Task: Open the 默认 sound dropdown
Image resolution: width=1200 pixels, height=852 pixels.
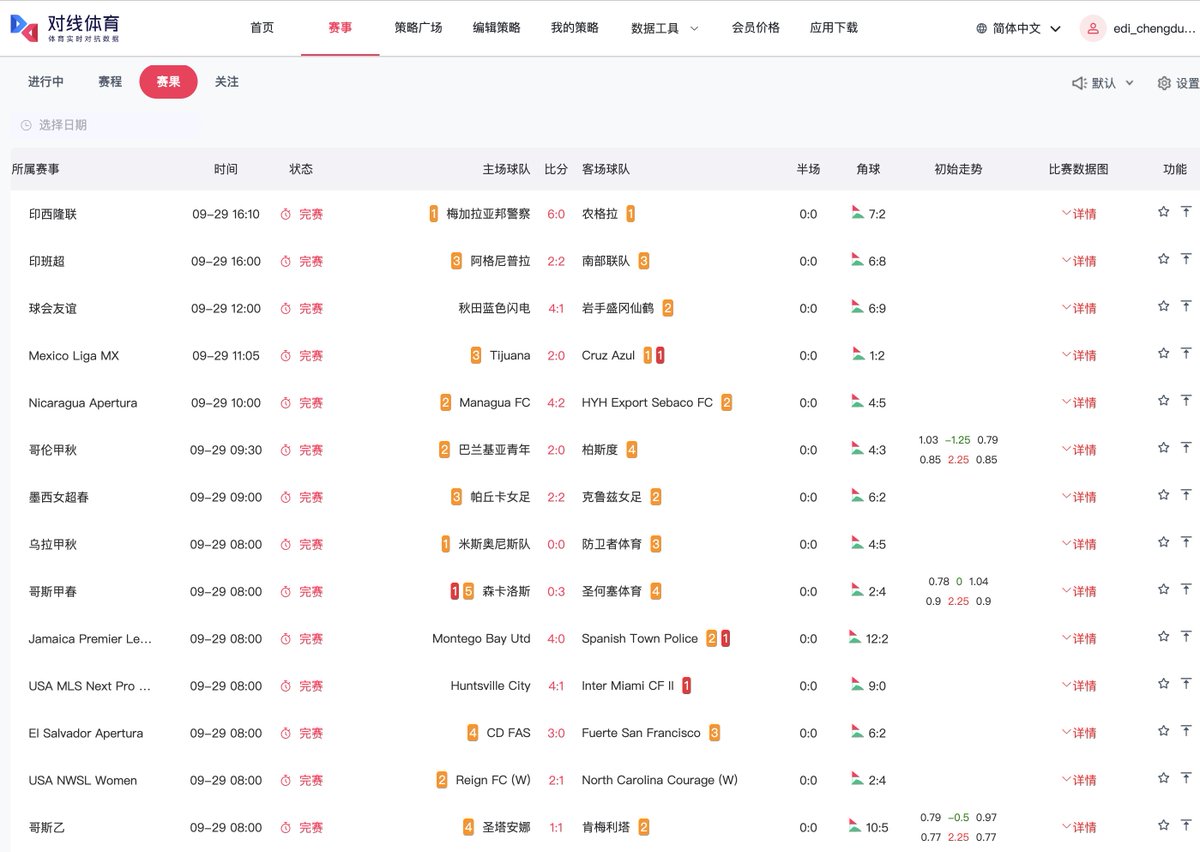Action: 1103,83
